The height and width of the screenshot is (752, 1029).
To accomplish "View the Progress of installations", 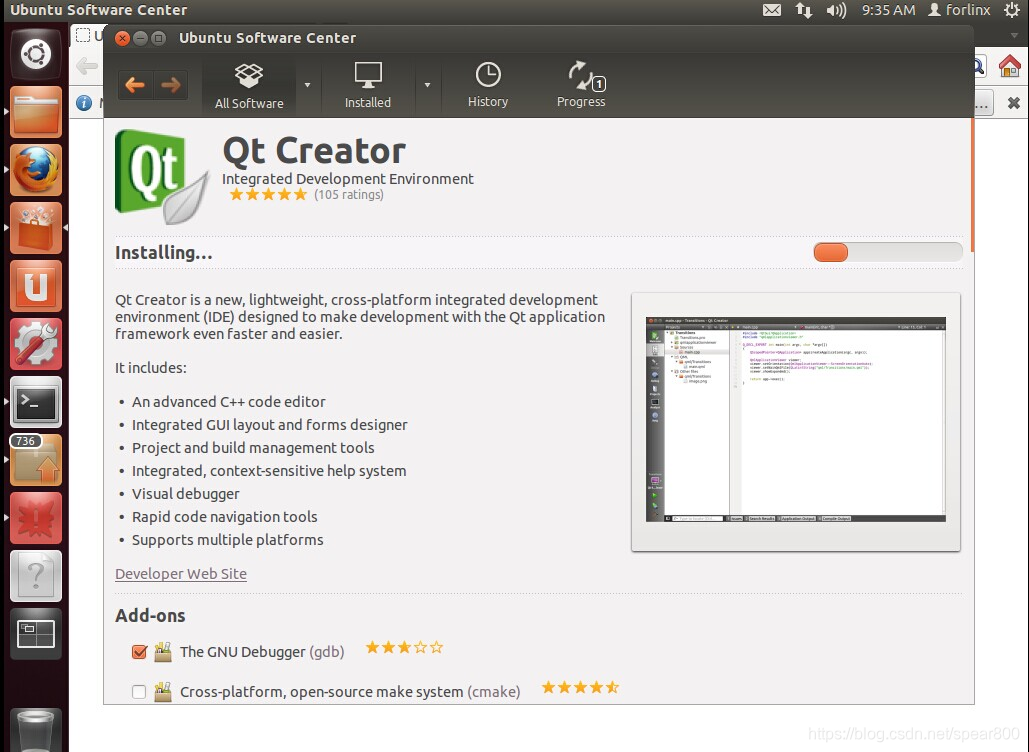I will tap(581, 85).
